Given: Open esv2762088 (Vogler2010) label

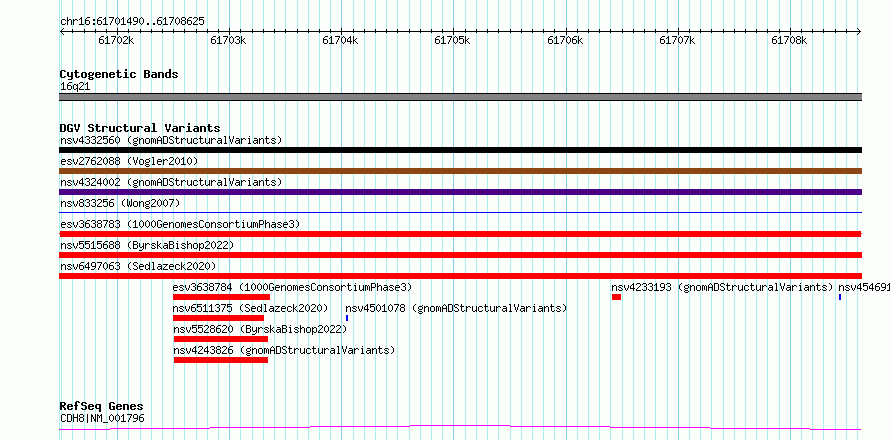Looking at the screenshot, I should tap(129, 161).
